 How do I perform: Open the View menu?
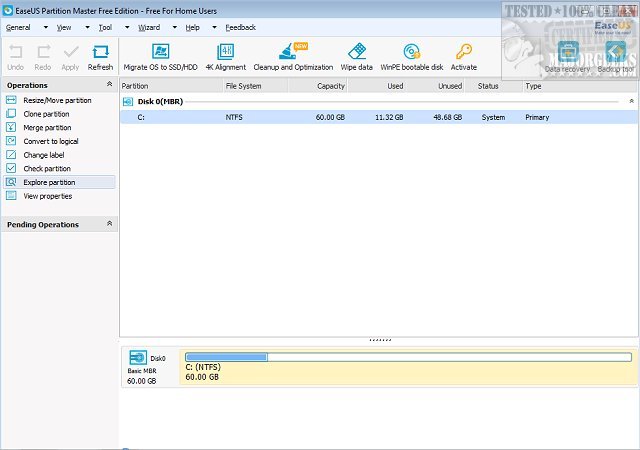pyautogui.click(x=64, y=27)
